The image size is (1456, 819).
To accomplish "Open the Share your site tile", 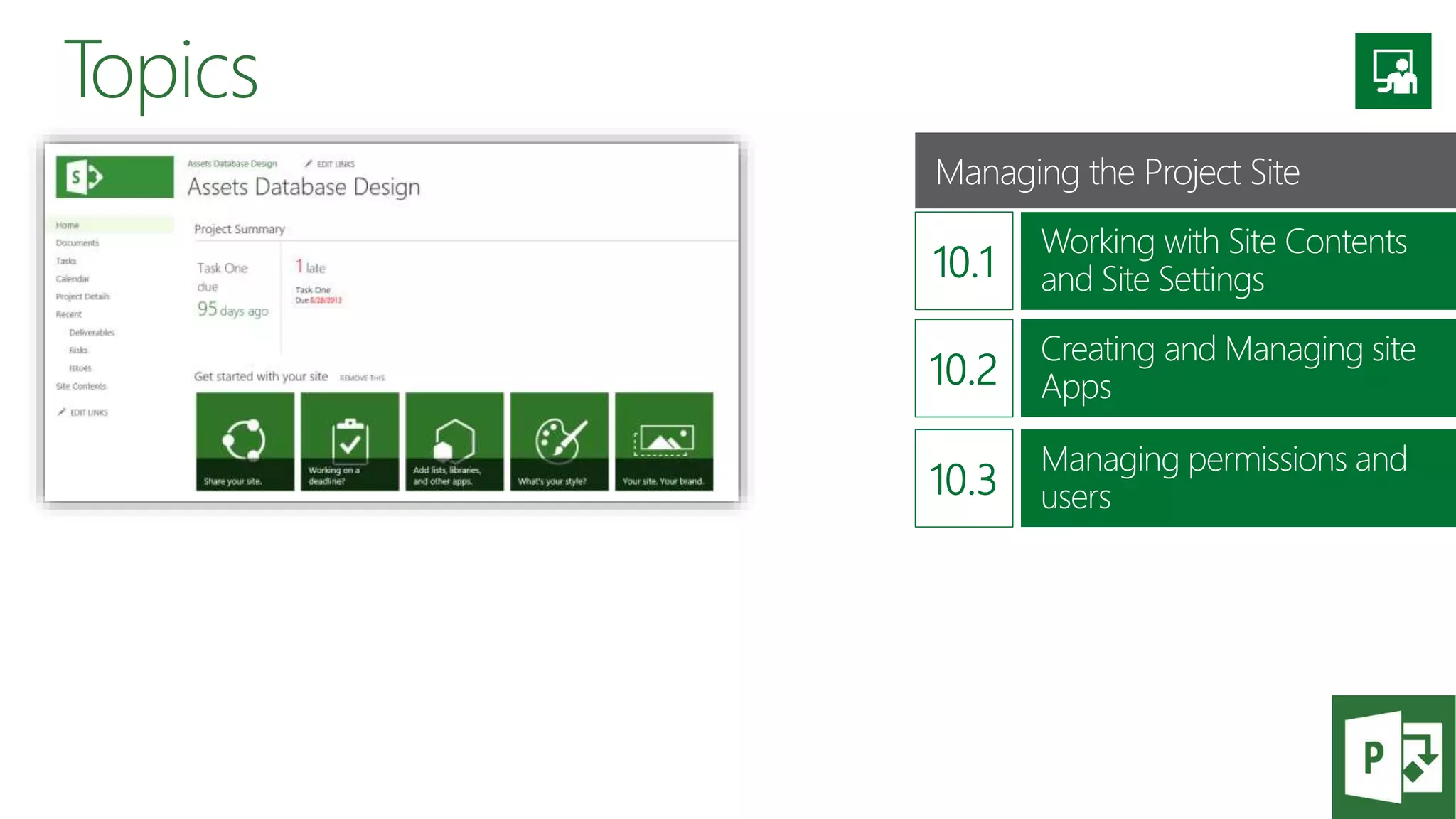I will 245,441.
